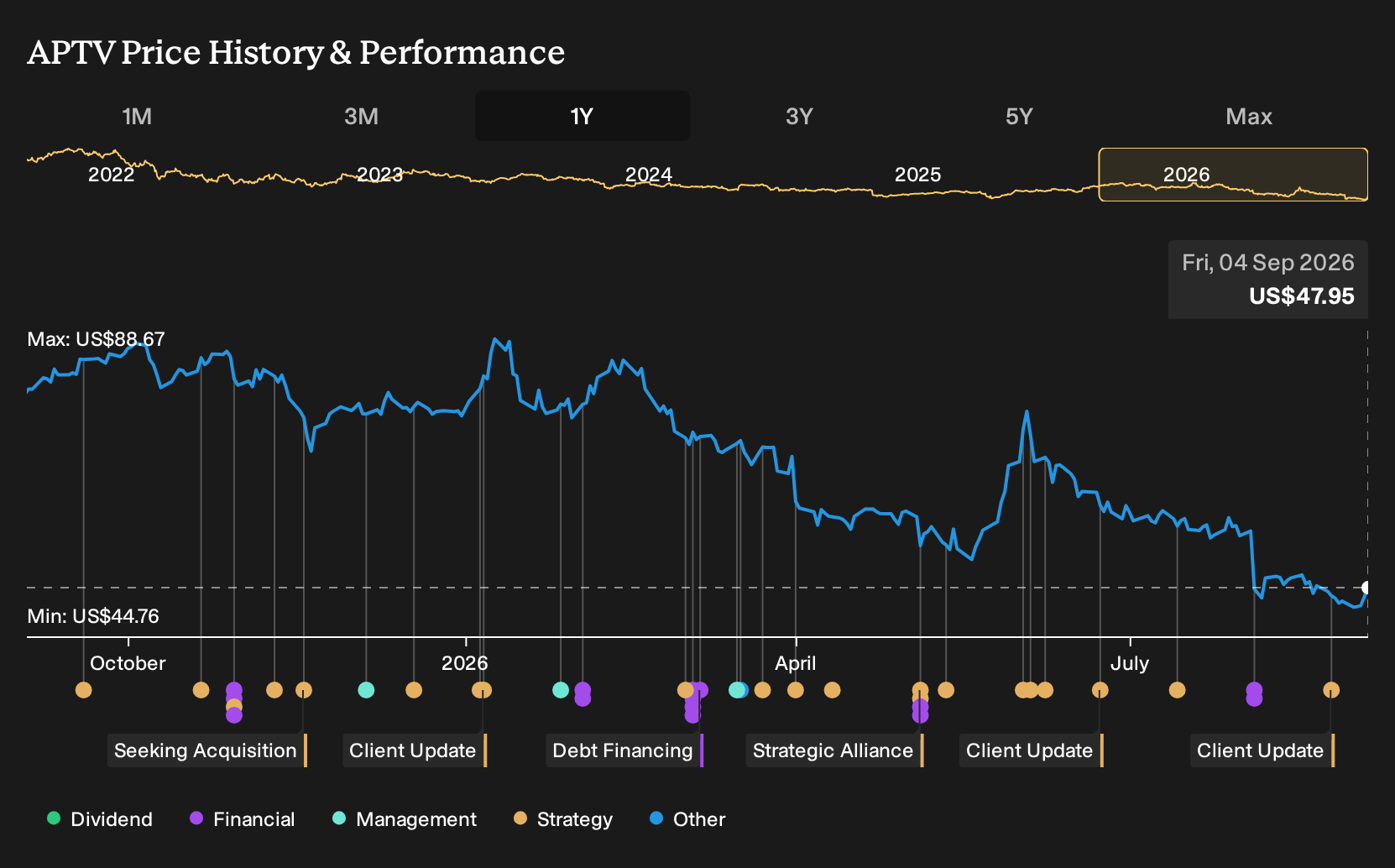Click the current price endpoint dot
Screen dimensions: 1395x868
tap(1366, 588)
